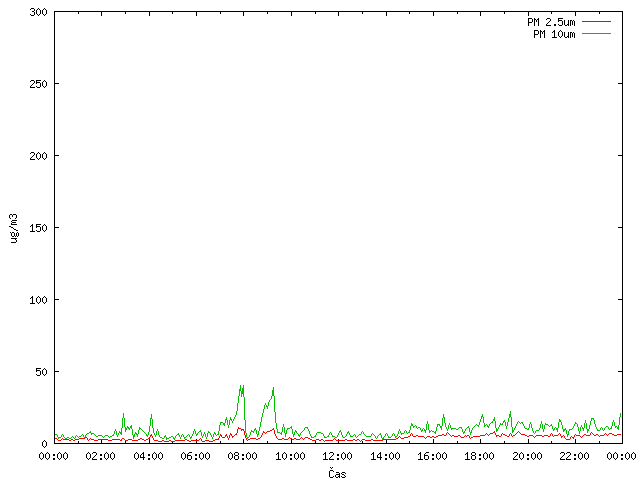This screenshot has width=640, height=480.
Task: Click the y-axis value 50
Action: [x=41, y=372]
